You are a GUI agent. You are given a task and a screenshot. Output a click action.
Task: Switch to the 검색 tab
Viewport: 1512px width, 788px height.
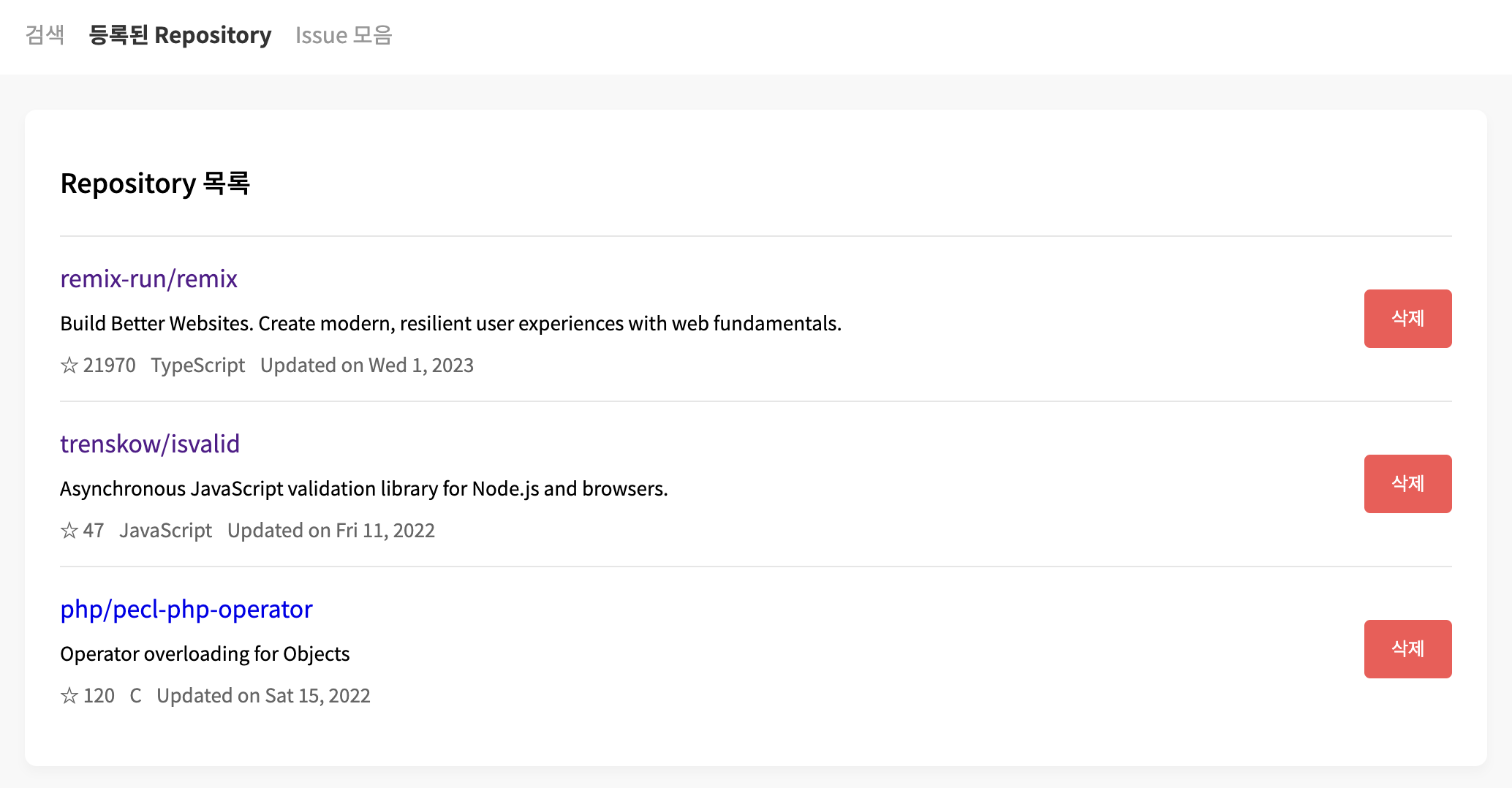[x=45, y=34]
